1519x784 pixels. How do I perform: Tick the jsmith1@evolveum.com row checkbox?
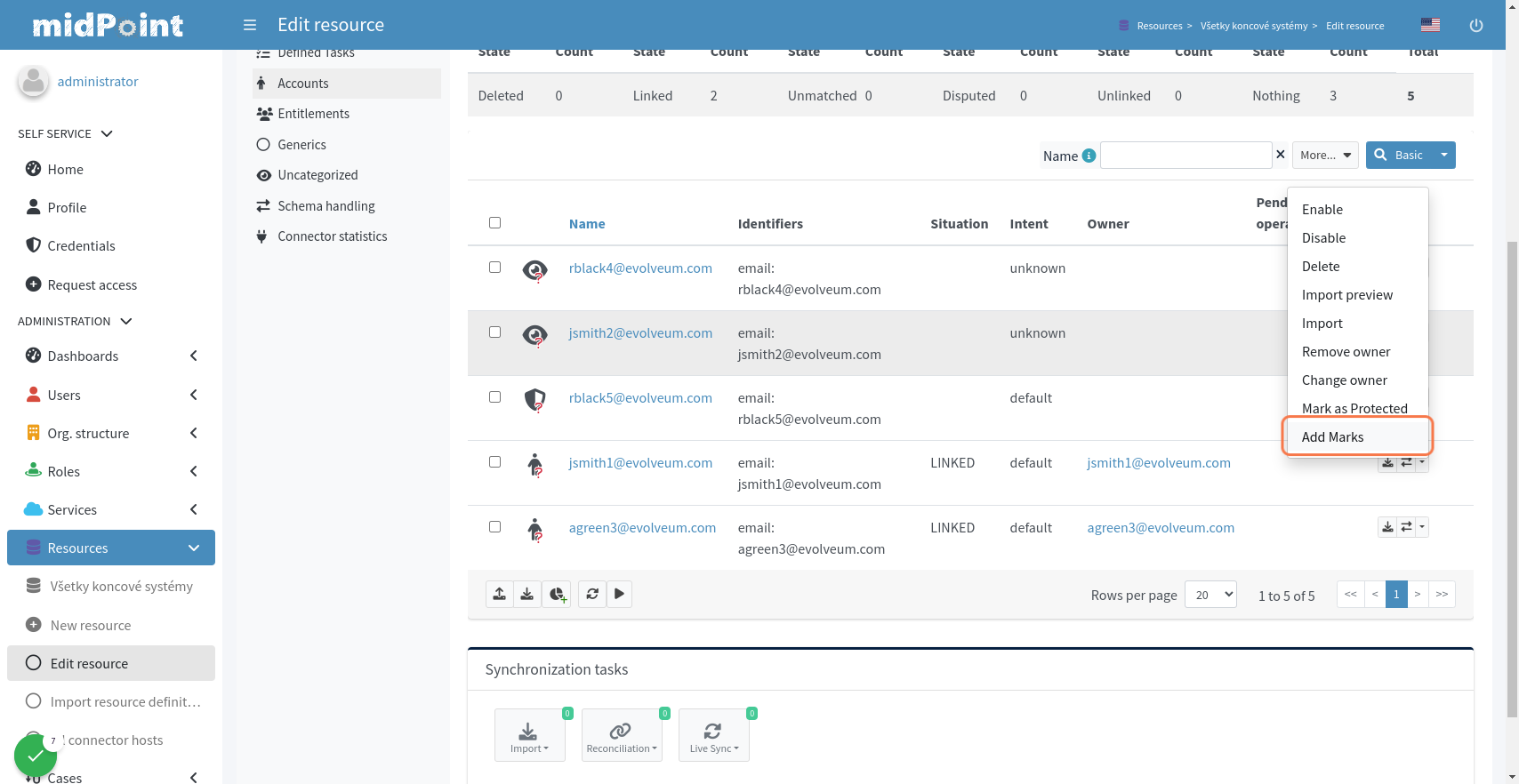(495, 462)
